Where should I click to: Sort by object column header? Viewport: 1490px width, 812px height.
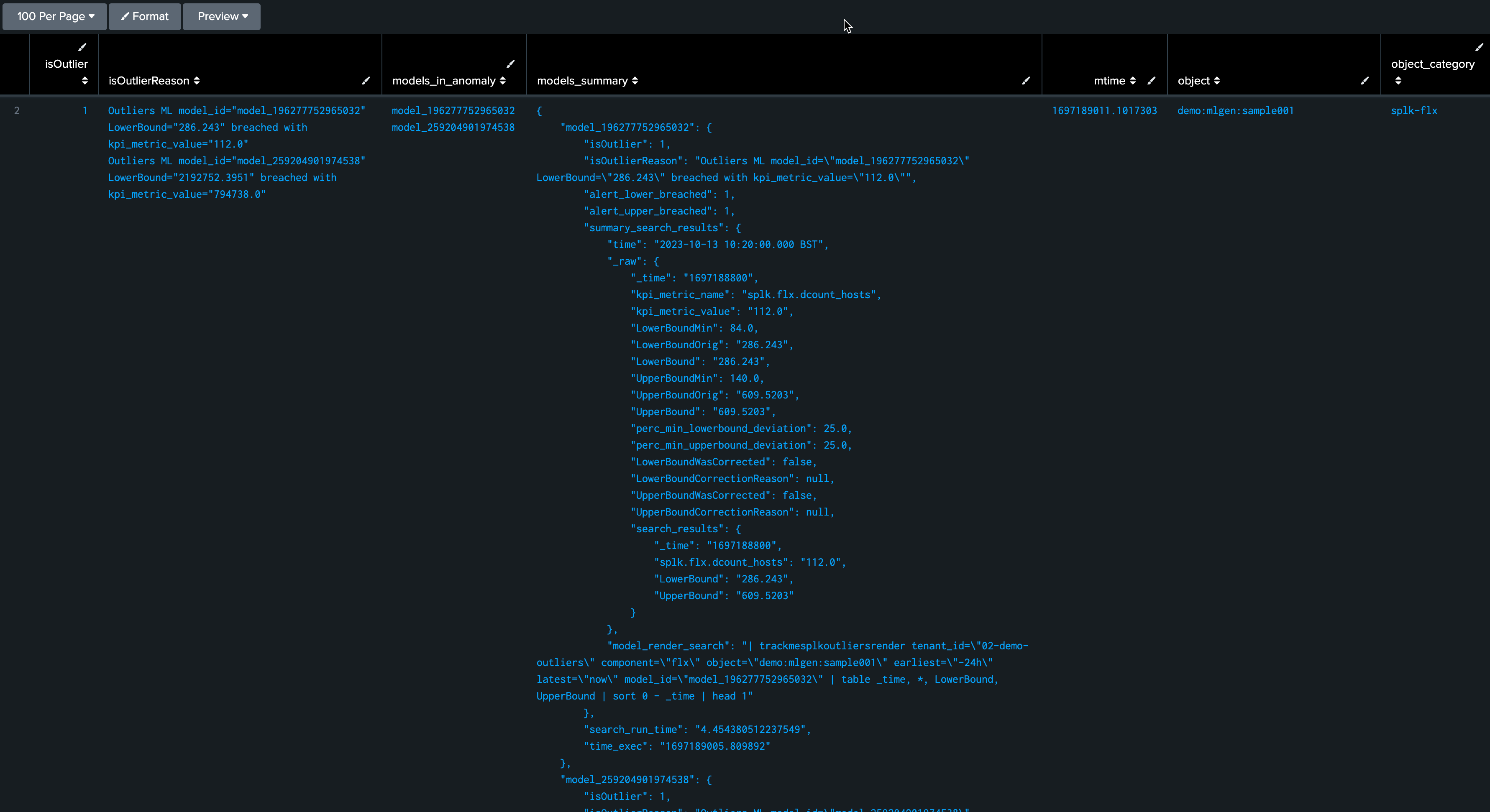1217,81
